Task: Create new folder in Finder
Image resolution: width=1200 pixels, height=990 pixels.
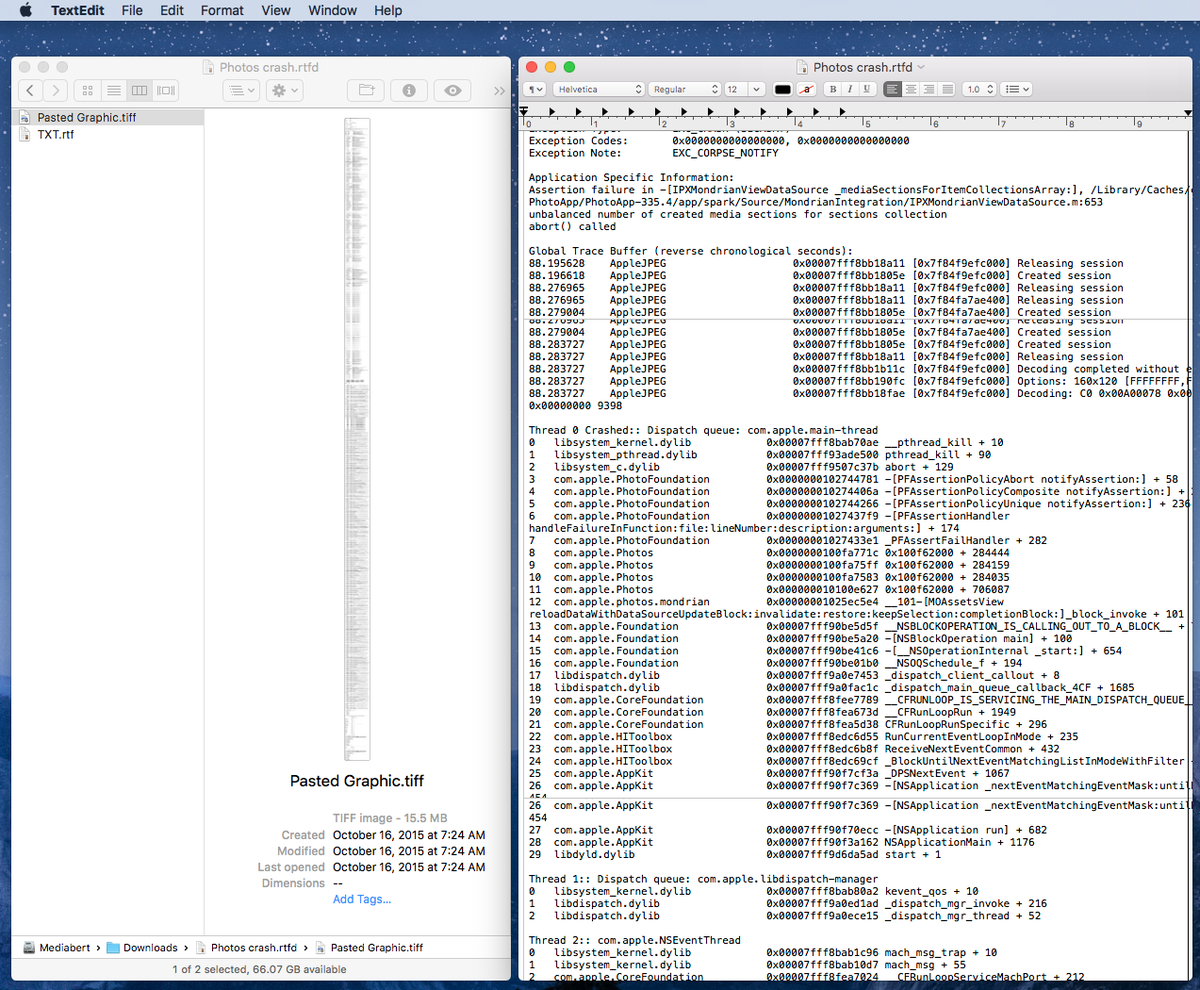Action: click(x=365, y=90)
